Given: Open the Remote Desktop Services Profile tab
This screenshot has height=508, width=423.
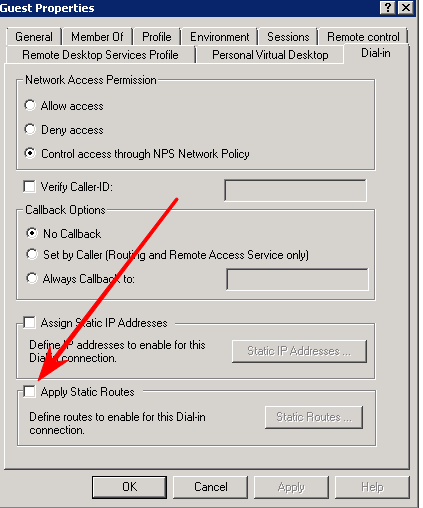Looking at the screenshot, I should coord(100,55).
